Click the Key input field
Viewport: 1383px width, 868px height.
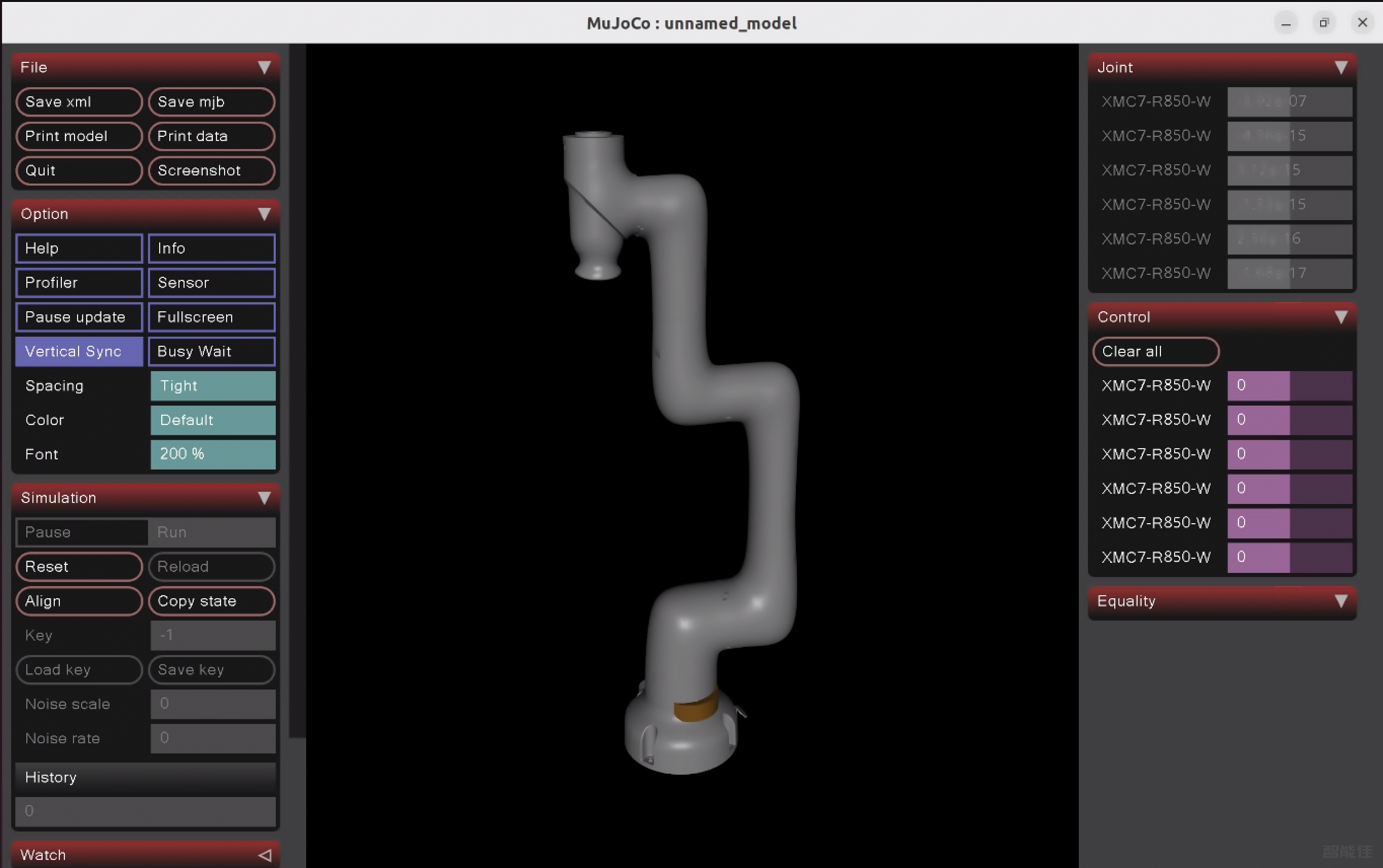[213, 635]
